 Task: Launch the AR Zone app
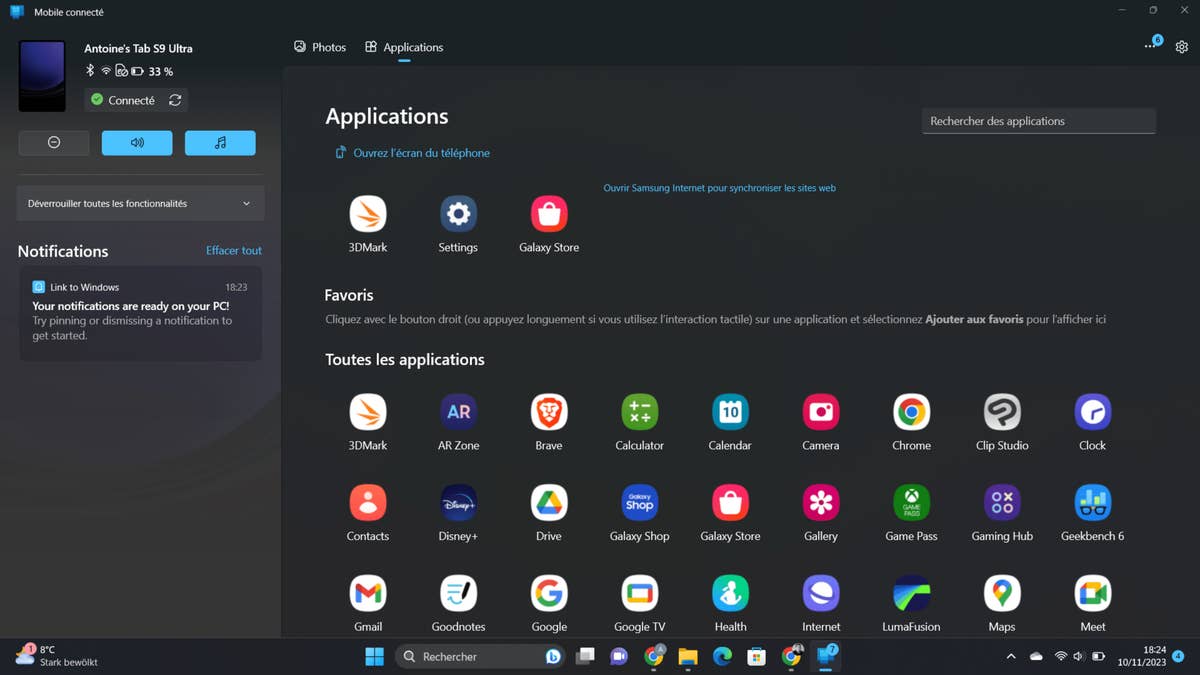tap(458, 413)
